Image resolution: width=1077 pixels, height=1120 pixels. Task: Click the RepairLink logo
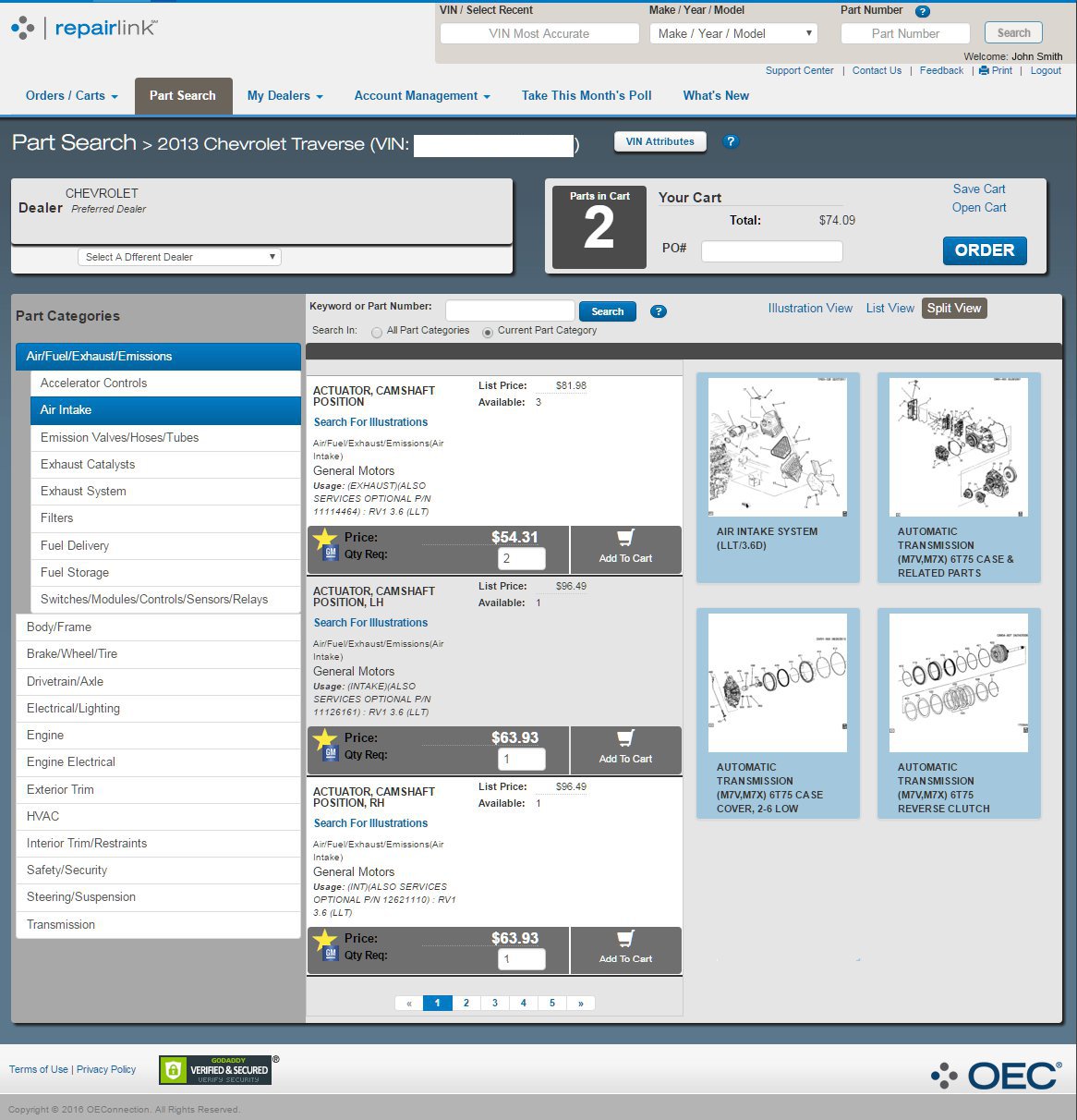coord(84,29)
